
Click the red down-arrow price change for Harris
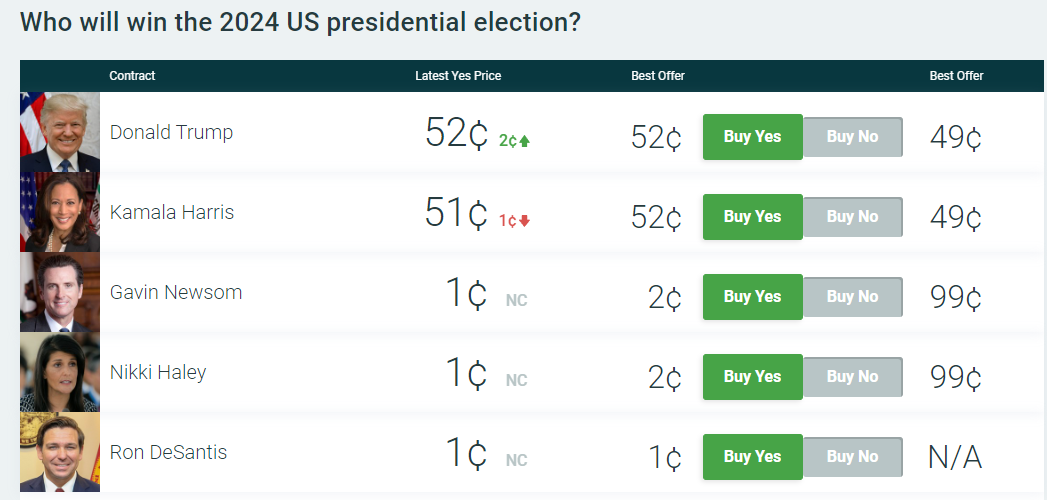[515, 221]
